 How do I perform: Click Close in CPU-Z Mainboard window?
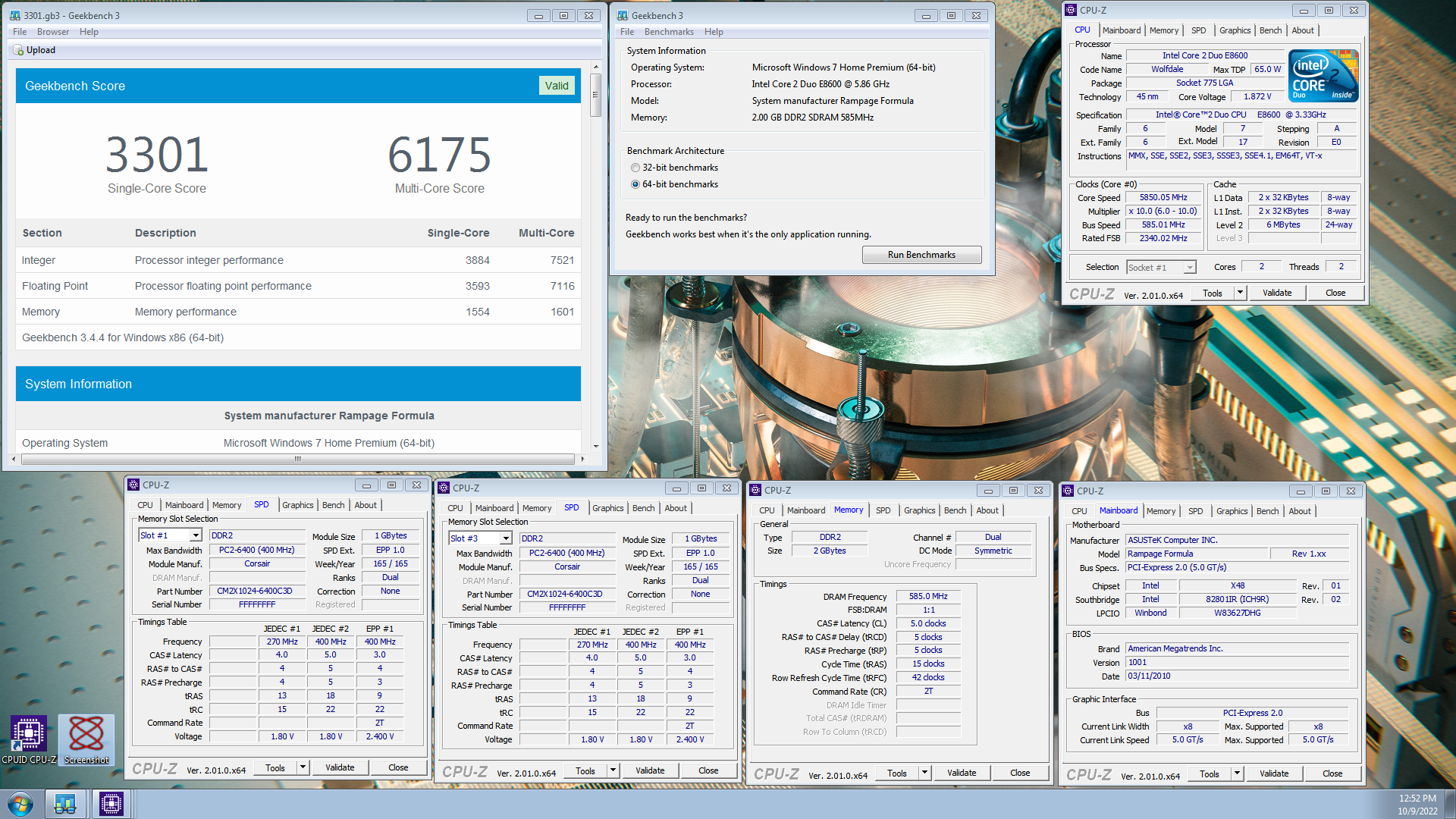1332,773
